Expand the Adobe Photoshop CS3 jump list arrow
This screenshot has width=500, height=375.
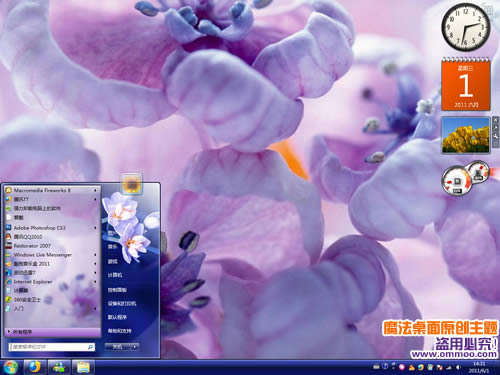coord(95,228)
